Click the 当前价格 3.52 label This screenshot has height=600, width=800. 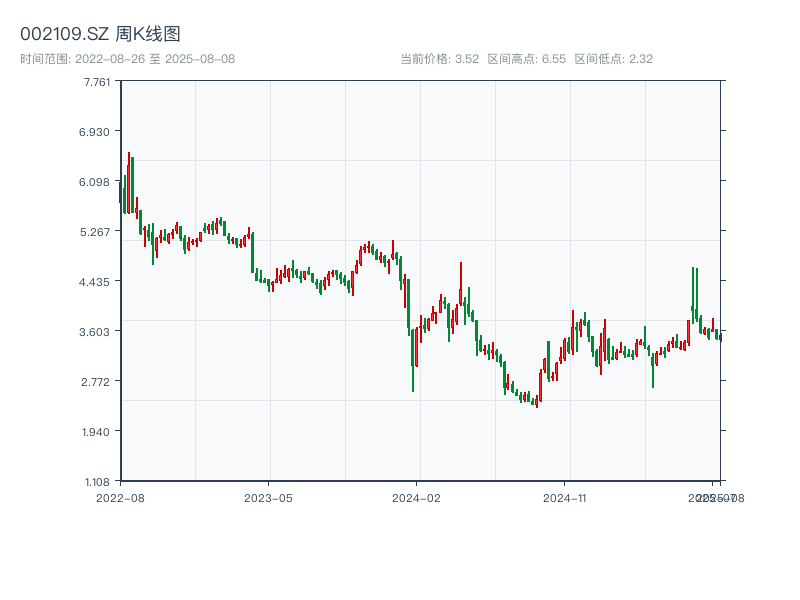[439, 59]
